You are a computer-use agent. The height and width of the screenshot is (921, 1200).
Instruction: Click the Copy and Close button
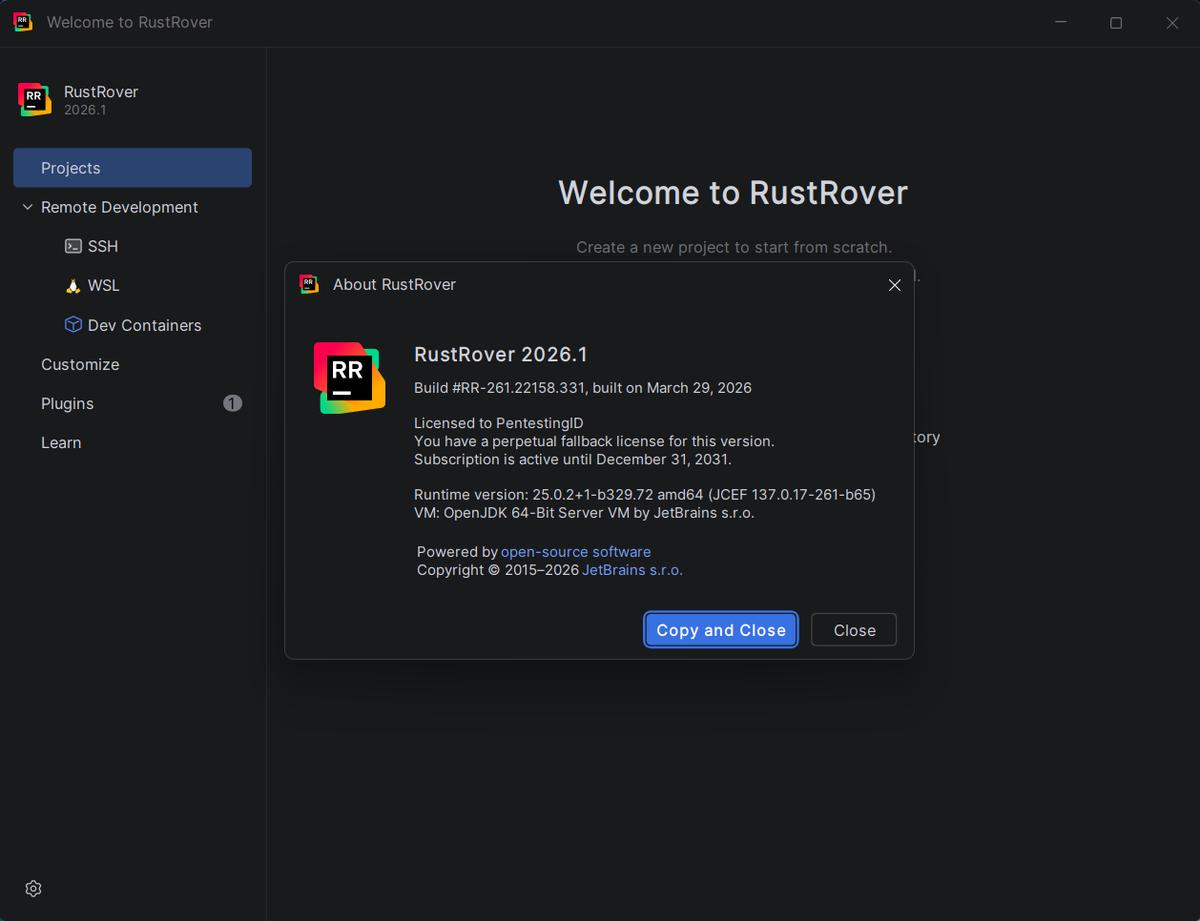pos(721,630)
